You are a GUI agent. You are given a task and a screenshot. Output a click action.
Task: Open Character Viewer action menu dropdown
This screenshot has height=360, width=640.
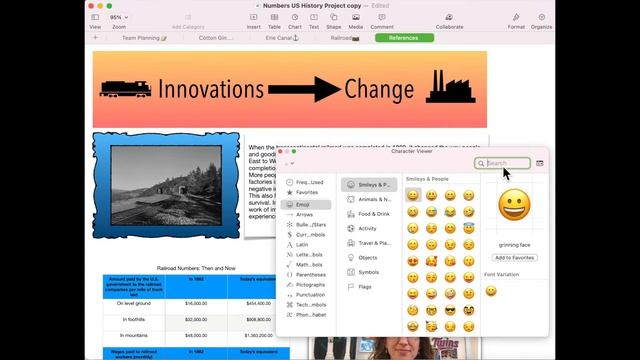tap(289, 164)
